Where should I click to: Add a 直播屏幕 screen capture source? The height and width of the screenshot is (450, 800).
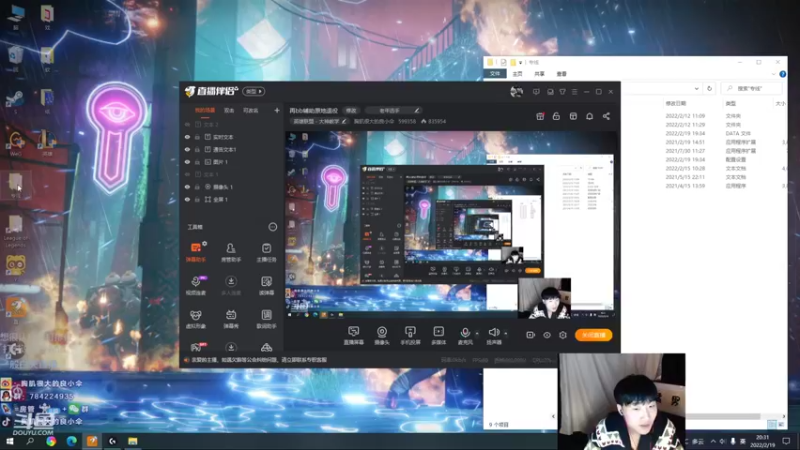pyautogui.click(x=354, y=335)
